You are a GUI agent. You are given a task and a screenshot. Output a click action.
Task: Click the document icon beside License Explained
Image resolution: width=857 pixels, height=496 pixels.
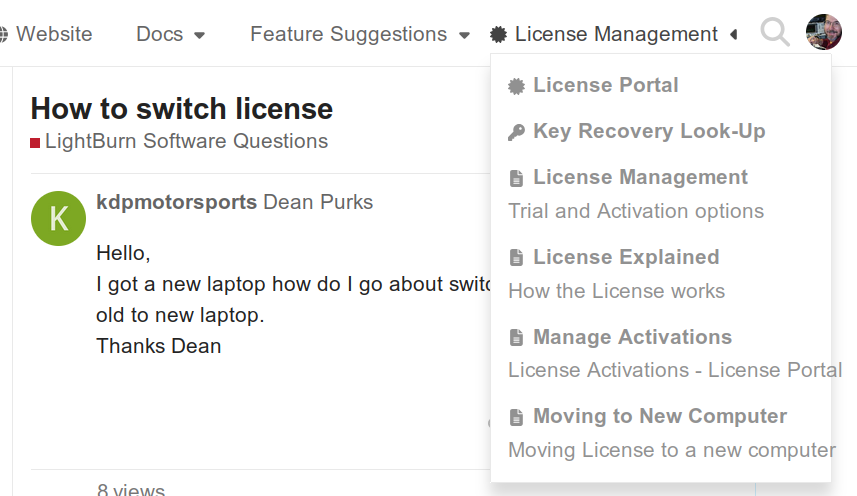click(516, 257)
